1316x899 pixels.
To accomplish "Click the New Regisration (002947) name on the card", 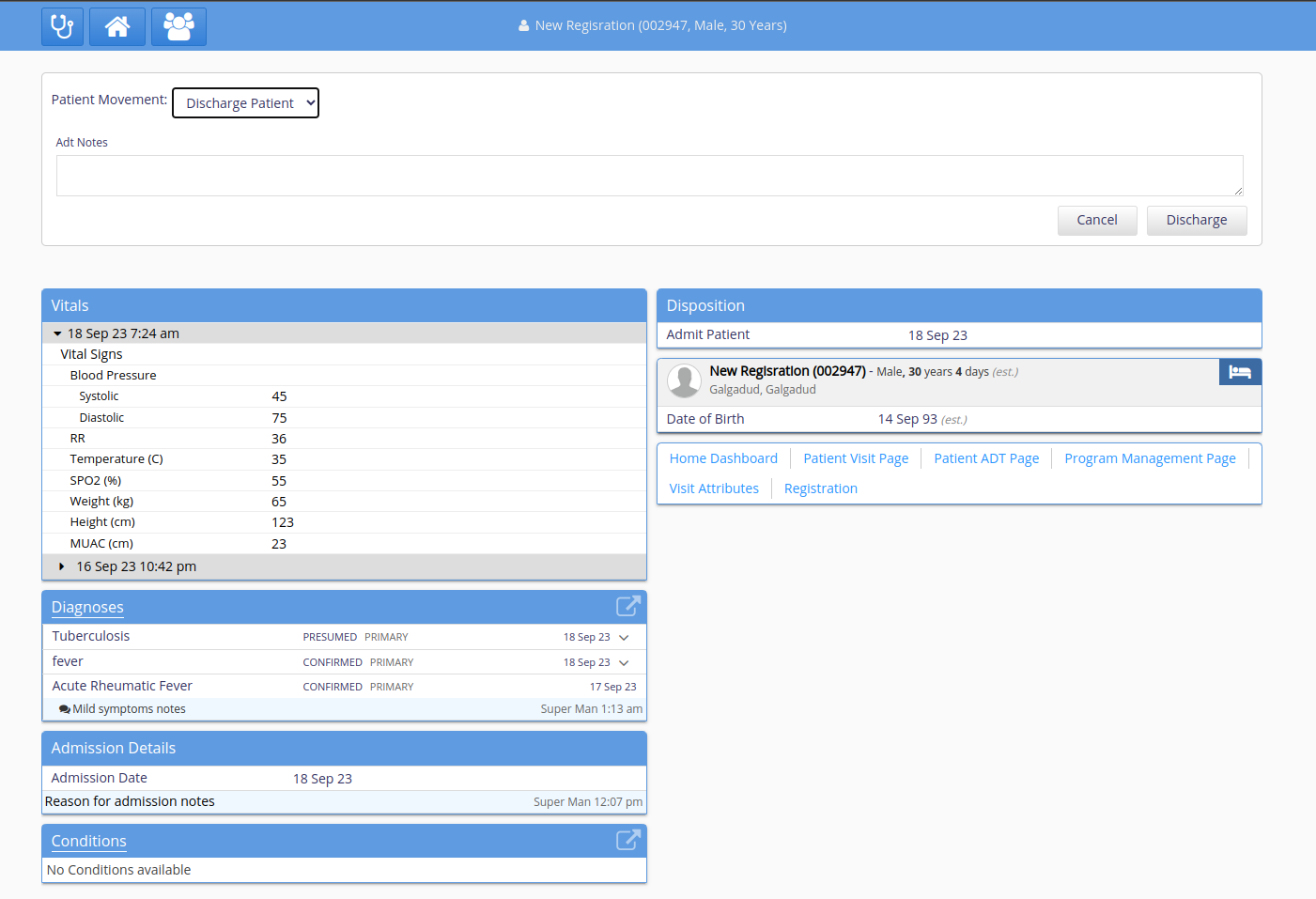I will pyautogui.click(x=787, y=371).
